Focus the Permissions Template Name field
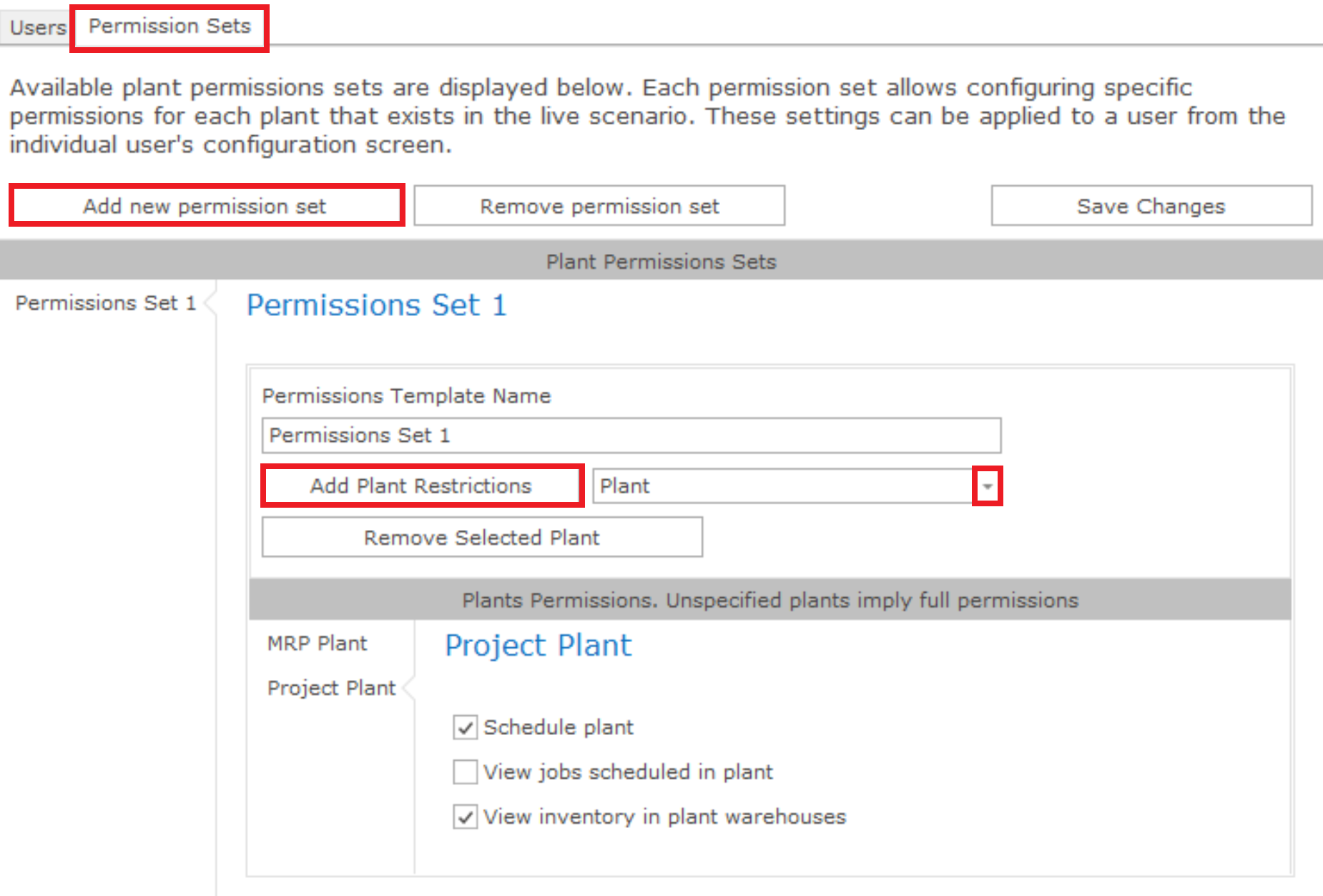 pyautogui.click(x=631, y=435)
